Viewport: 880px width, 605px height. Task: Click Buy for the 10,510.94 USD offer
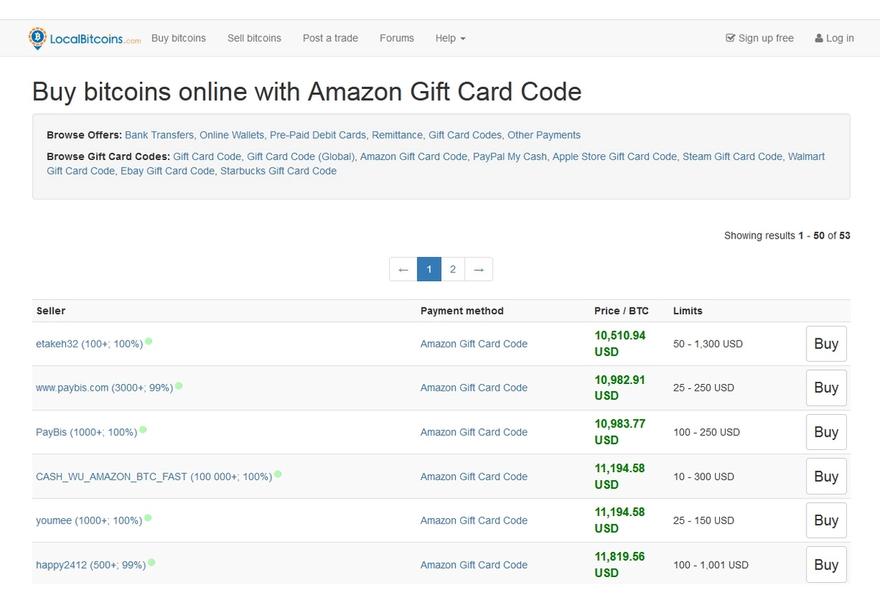click(x=826, y=344)
